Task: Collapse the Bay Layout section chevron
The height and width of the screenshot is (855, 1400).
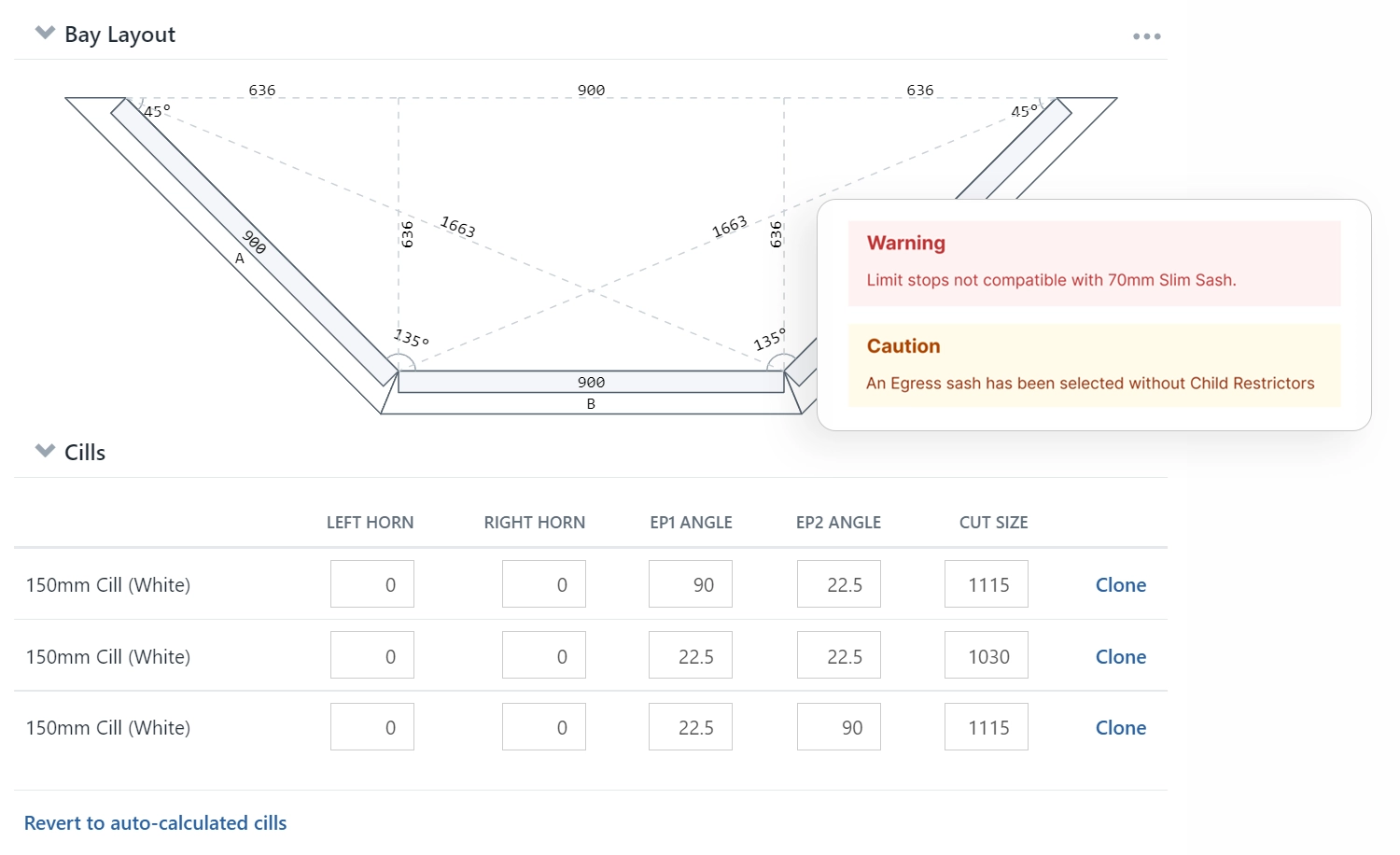Action: 45,34
